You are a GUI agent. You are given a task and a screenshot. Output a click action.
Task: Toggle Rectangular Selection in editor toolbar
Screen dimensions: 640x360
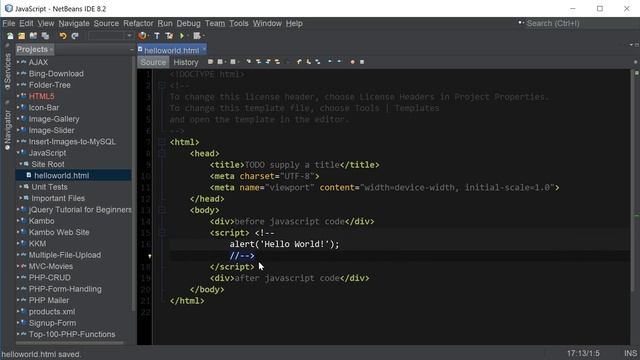tap(287, 62)
